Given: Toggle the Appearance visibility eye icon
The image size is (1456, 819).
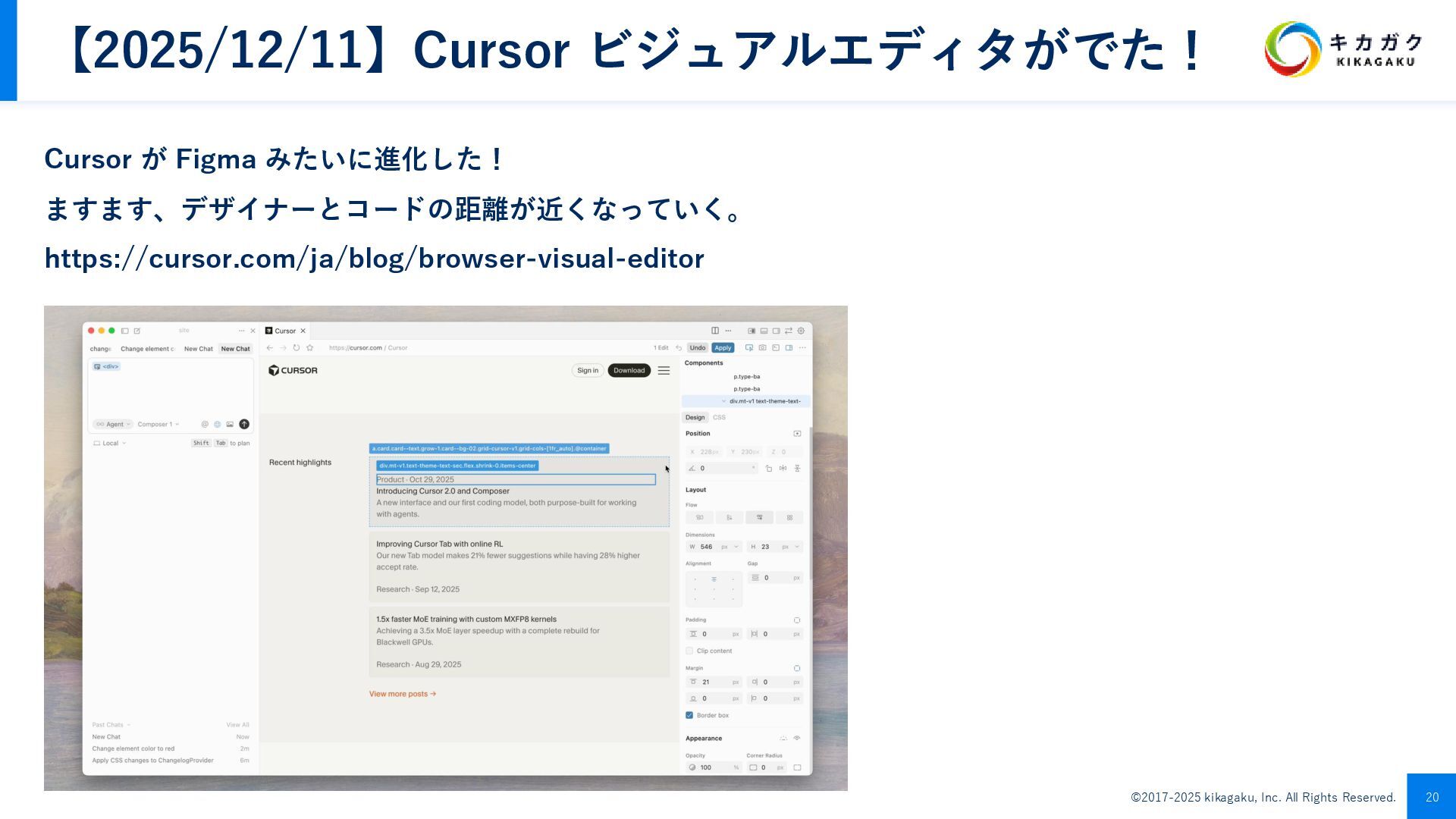Looking at the screenshot, I should click(x=797, y=739).
